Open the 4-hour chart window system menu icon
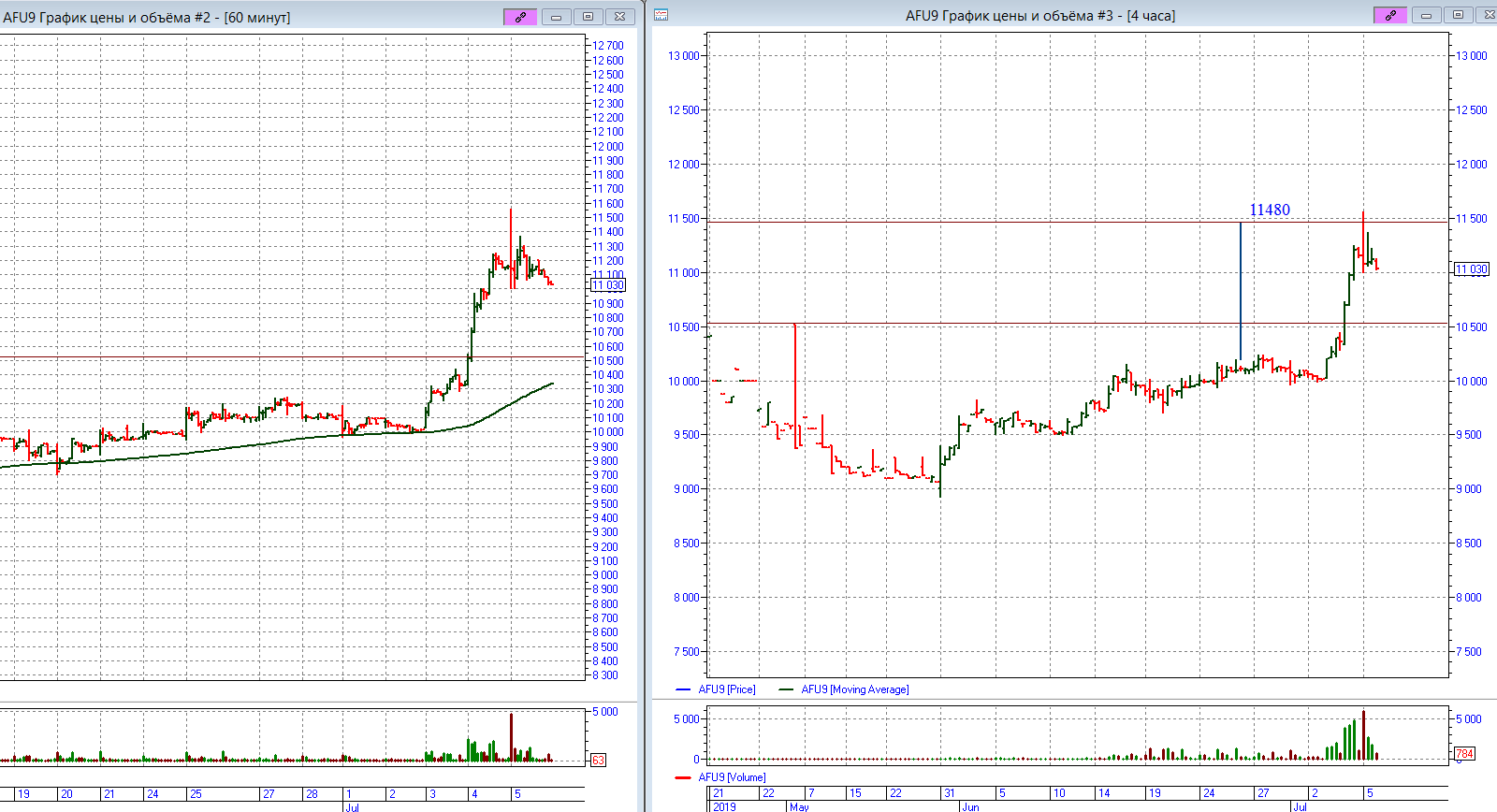Image resolution: width=1497 pixels, height=812 pixels. pos(661,15)
